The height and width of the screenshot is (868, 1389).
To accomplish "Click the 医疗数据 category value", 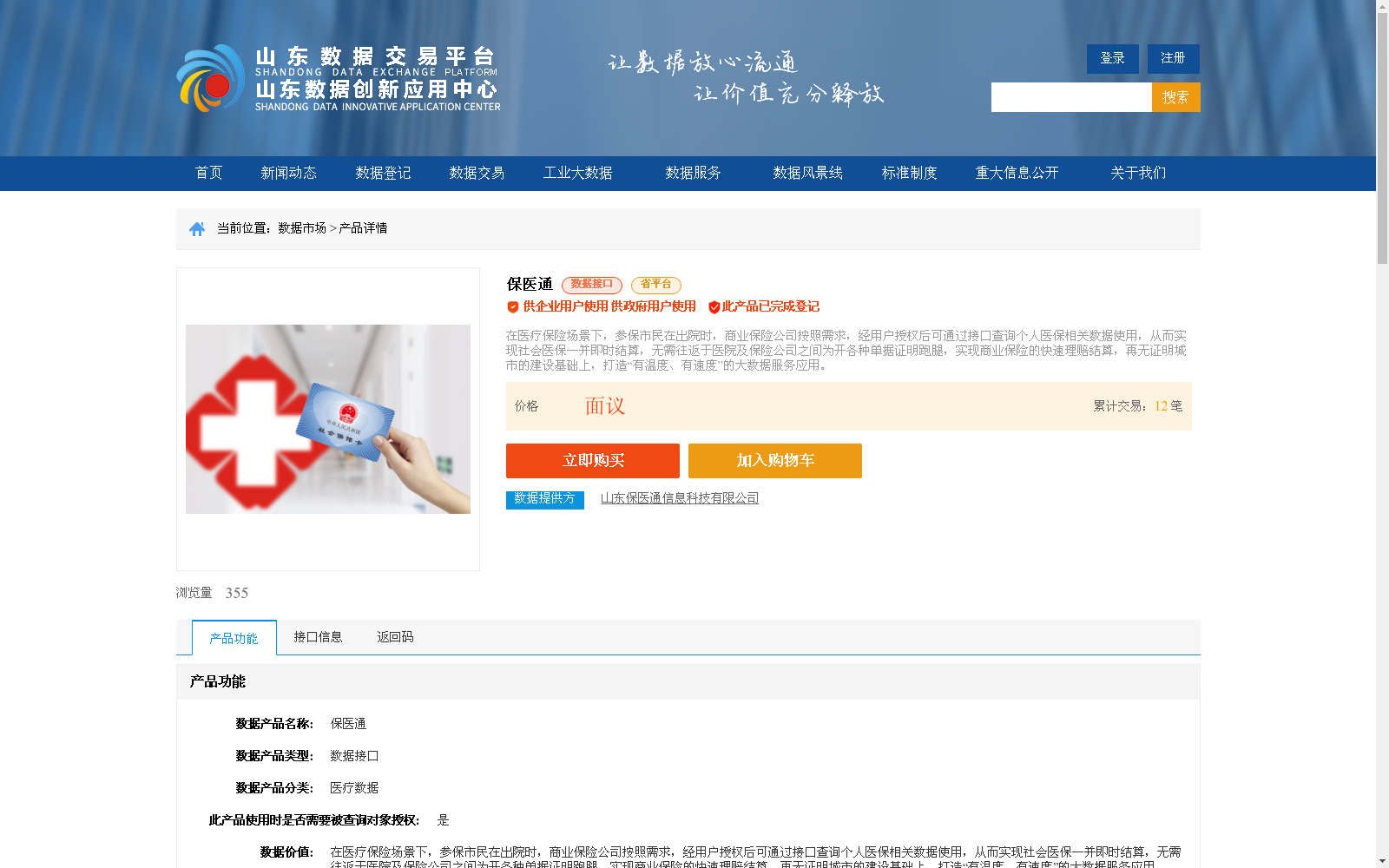I will click(354, 788).
